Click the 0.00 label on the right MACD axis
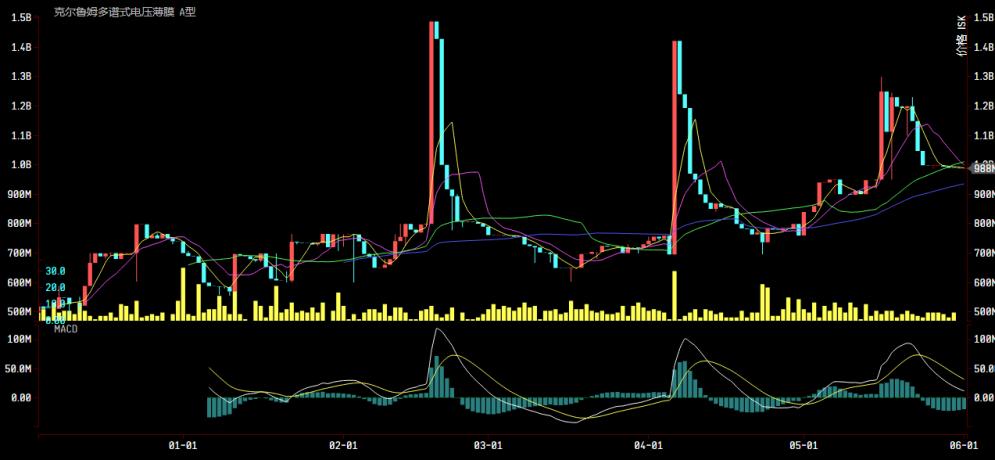The image size is (995, 460). pyautogui.click(x=984, y=398)
